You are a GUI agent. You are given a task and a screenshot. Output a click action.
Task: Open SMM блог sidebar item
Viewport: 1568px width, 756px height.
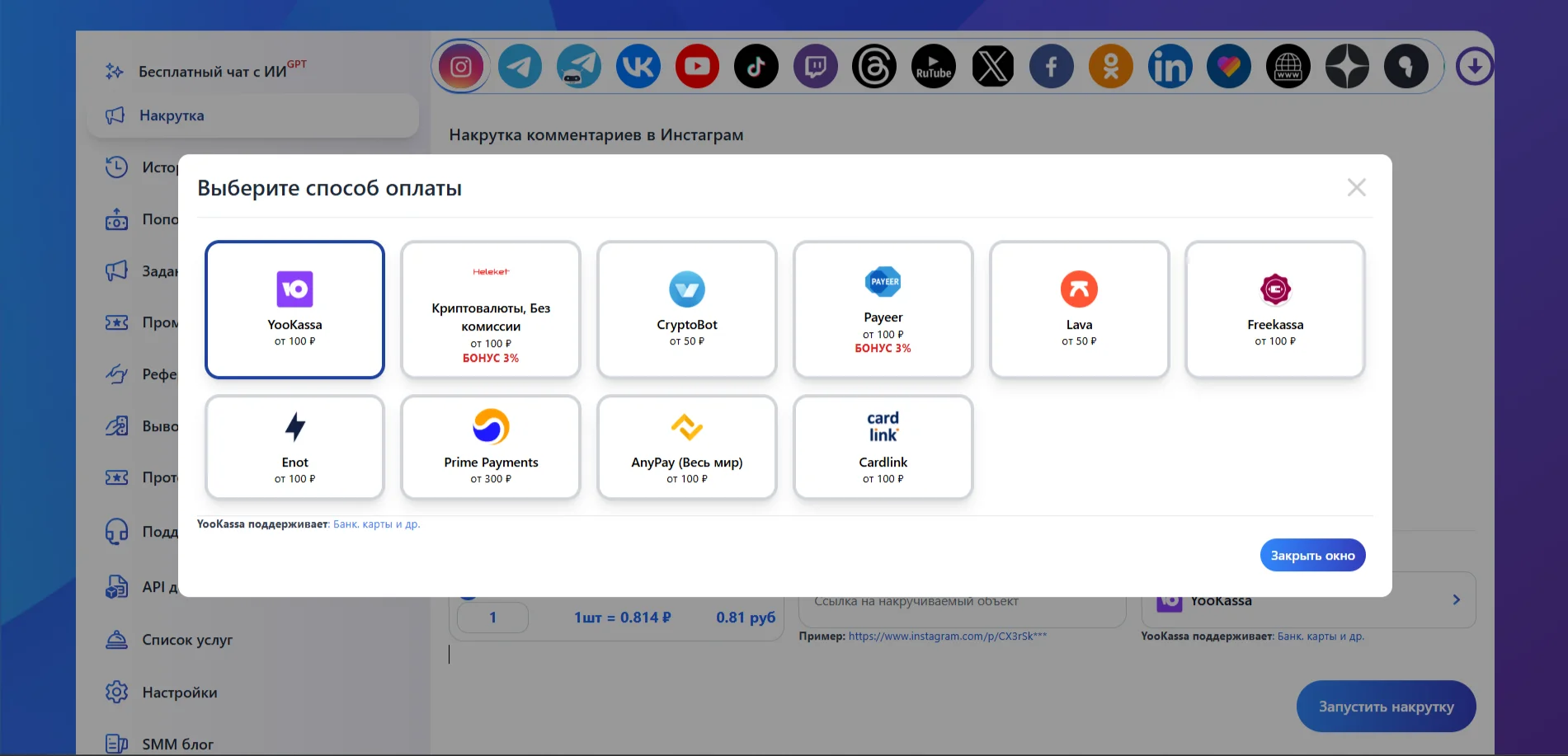tap(177, 744)
